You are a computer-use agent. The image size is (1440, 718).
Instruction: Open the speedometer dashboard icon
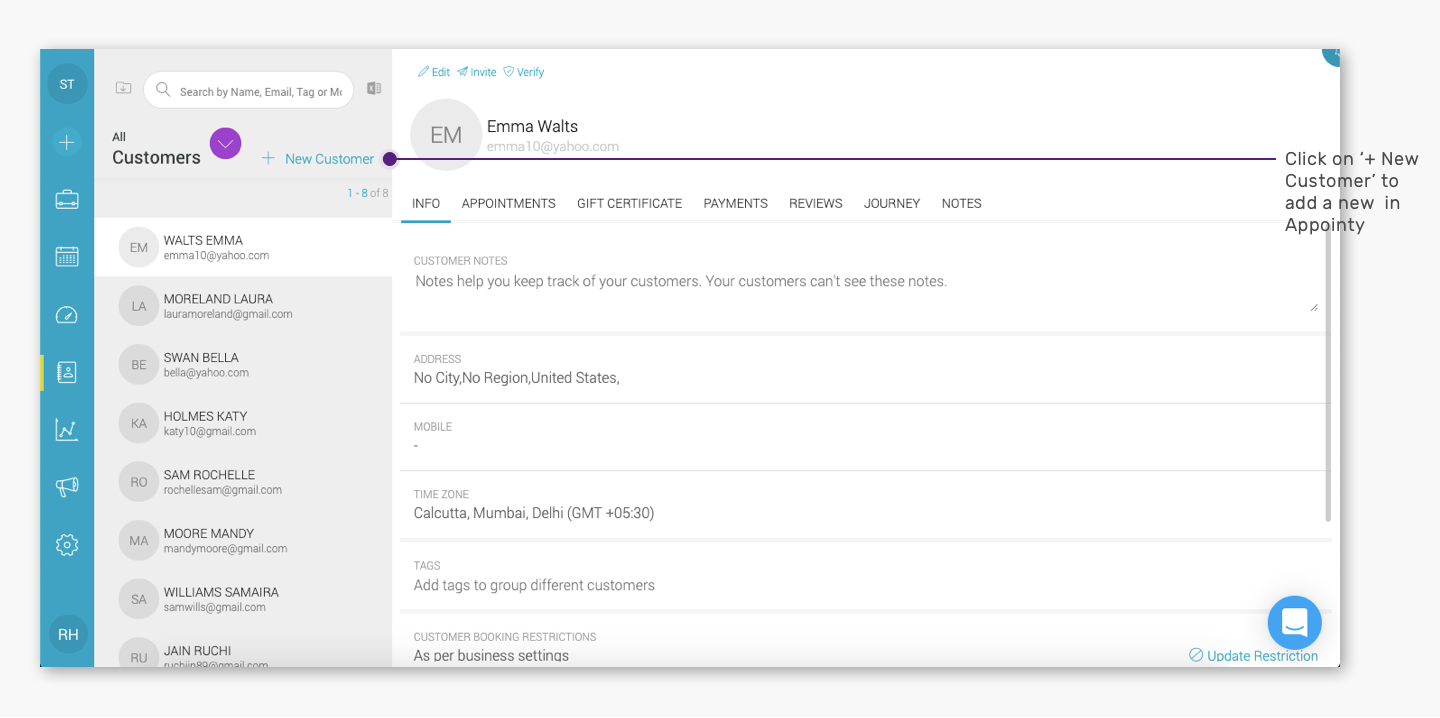pyautogui.click(x=67, y=315)
